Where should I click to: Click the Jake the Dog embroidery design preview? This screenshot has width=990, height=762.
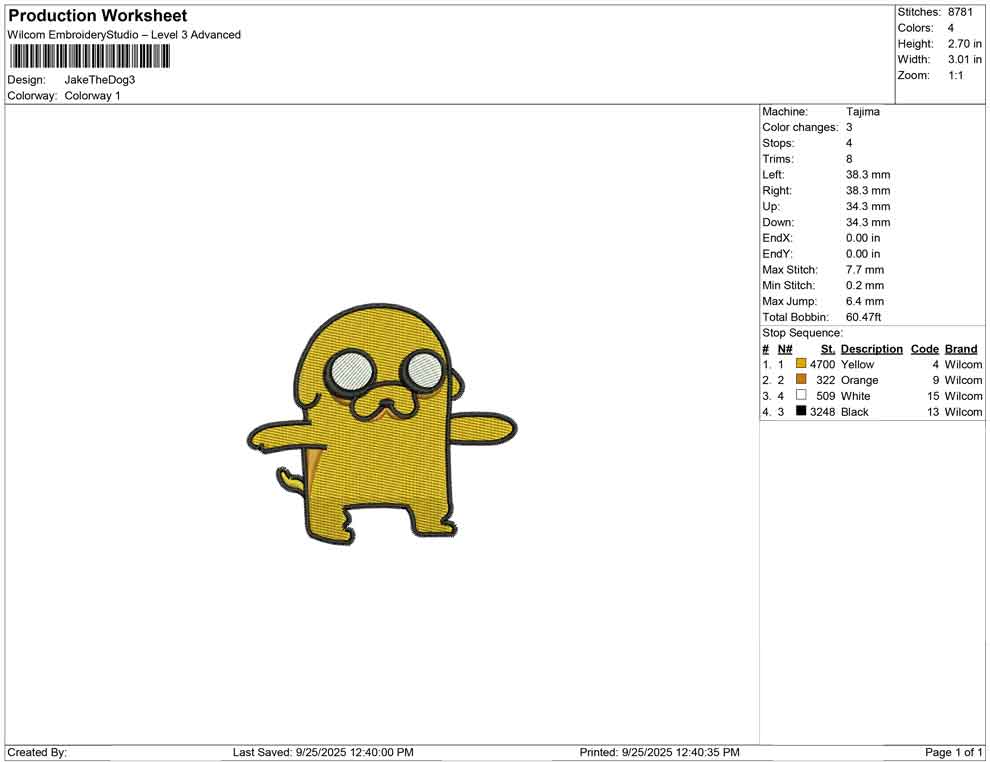382,424
